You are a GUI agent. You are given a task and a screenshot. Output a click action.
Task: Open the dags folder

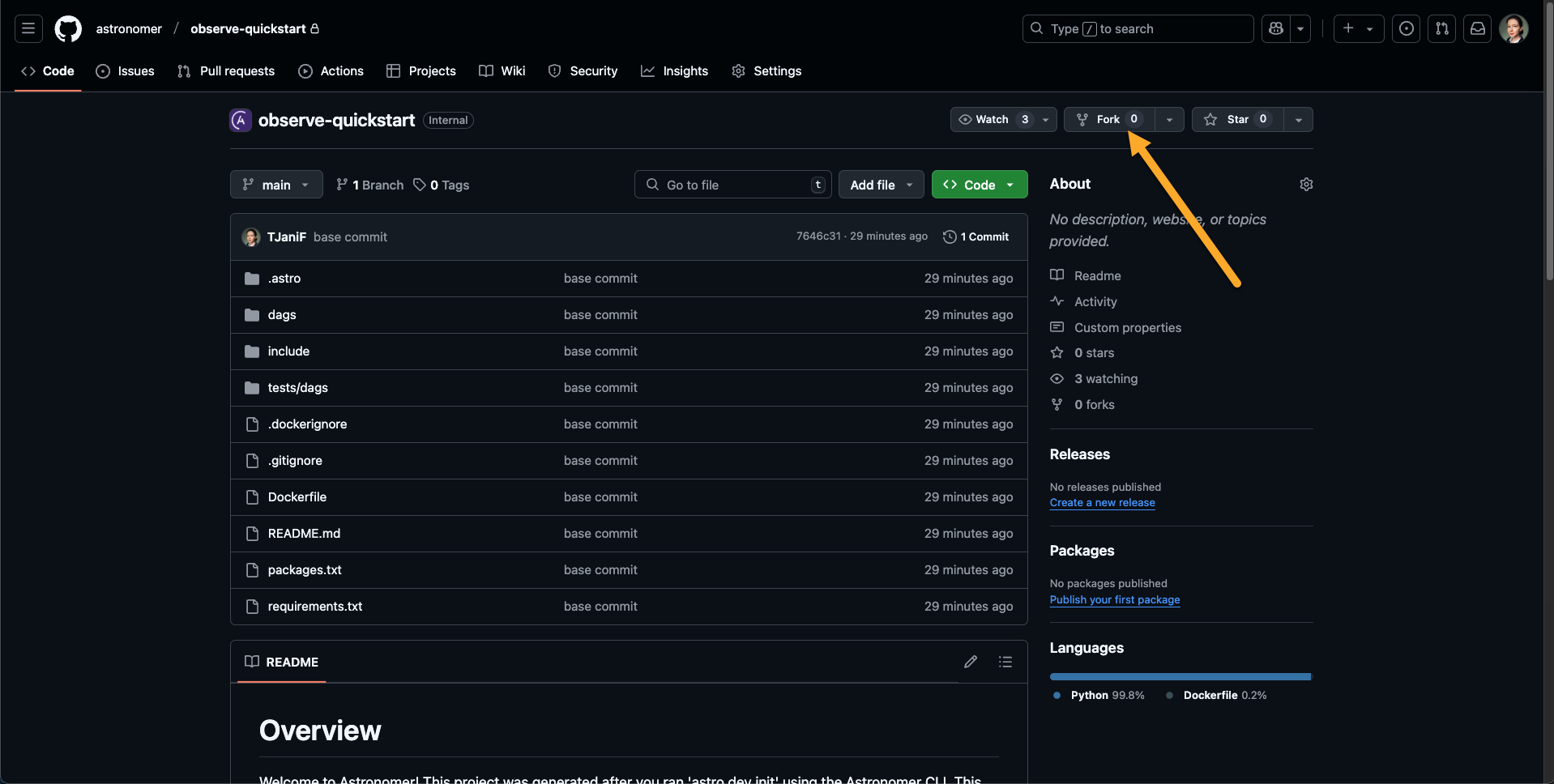(x=282, y=314)
